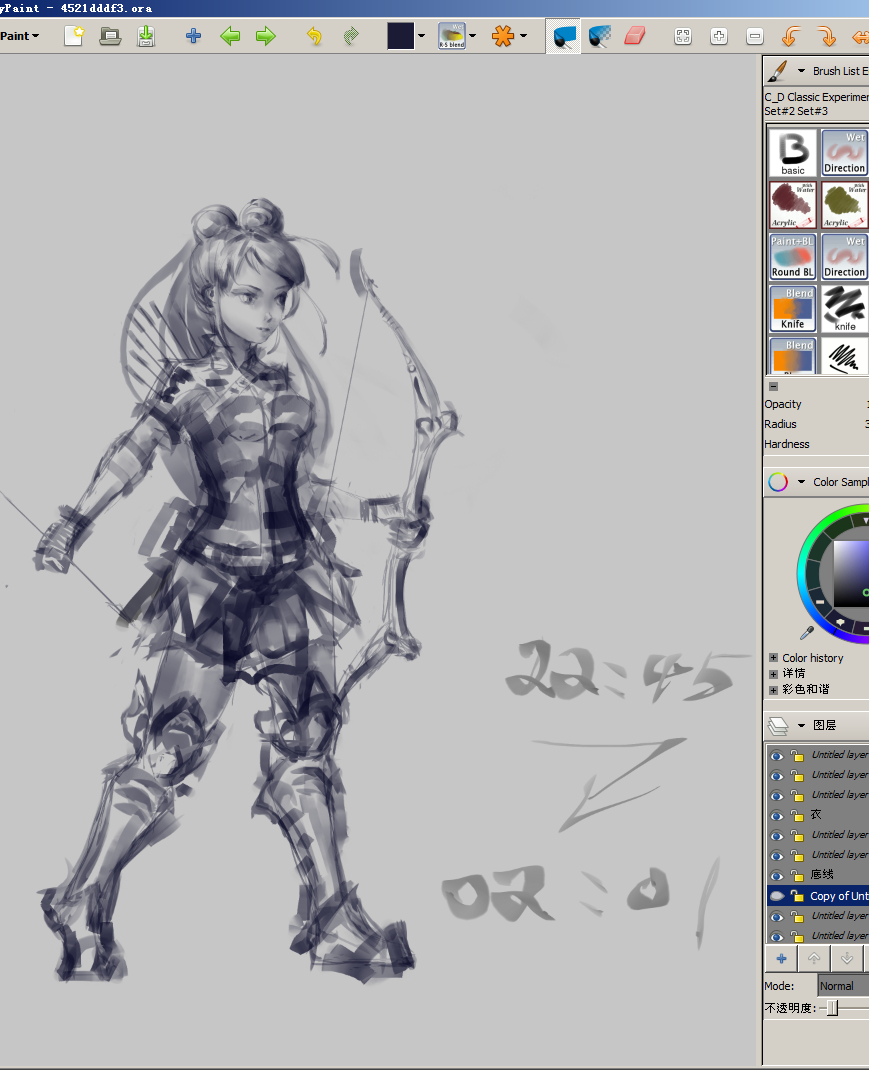This screenshot has width=869, height=1073.
Task: Click the orange brush settings asterisk icon
Action: [503, 36]
